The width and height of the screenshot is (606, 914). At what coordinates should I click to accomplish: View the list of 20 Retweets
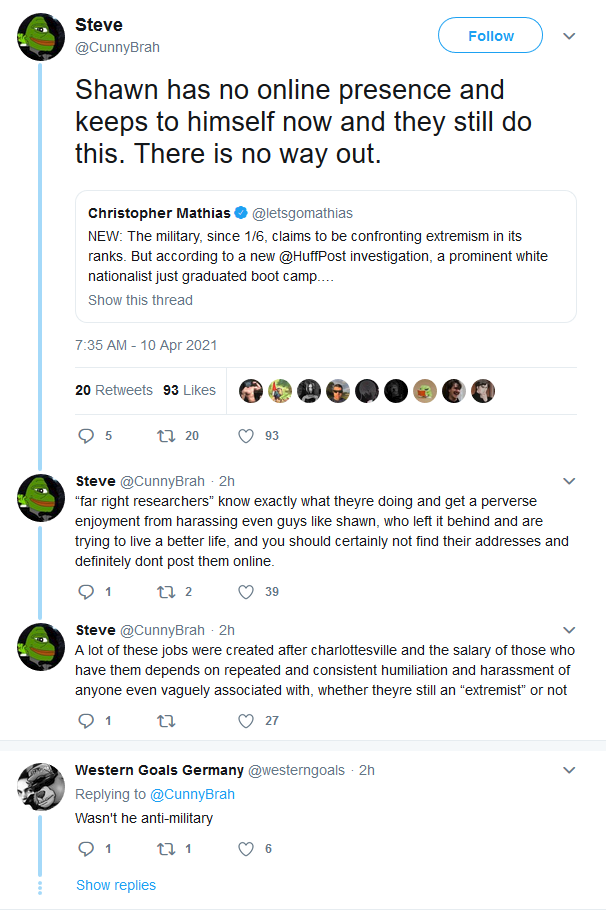click(114, 390)
